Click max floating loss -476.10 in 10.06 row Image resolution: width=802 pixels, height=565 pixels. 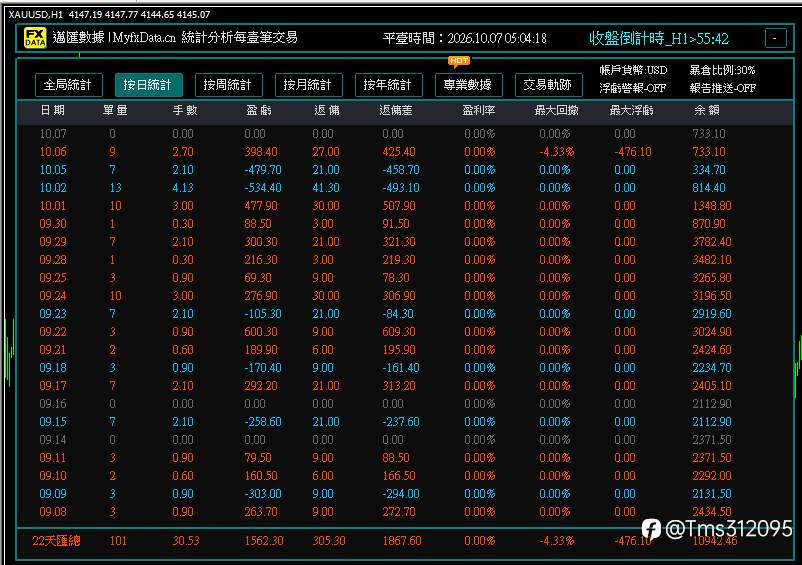[x=633, y=152]
